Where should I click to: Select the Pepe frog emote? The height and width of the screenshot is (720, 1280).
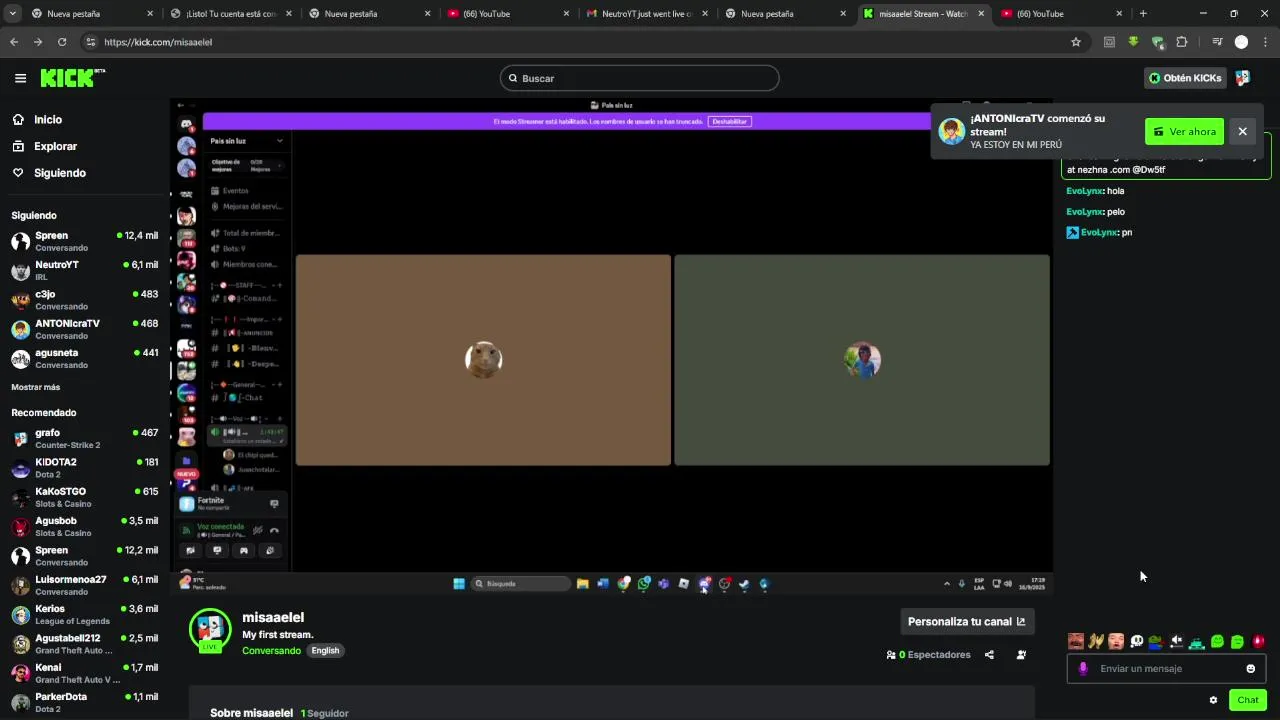[1156, 642]
